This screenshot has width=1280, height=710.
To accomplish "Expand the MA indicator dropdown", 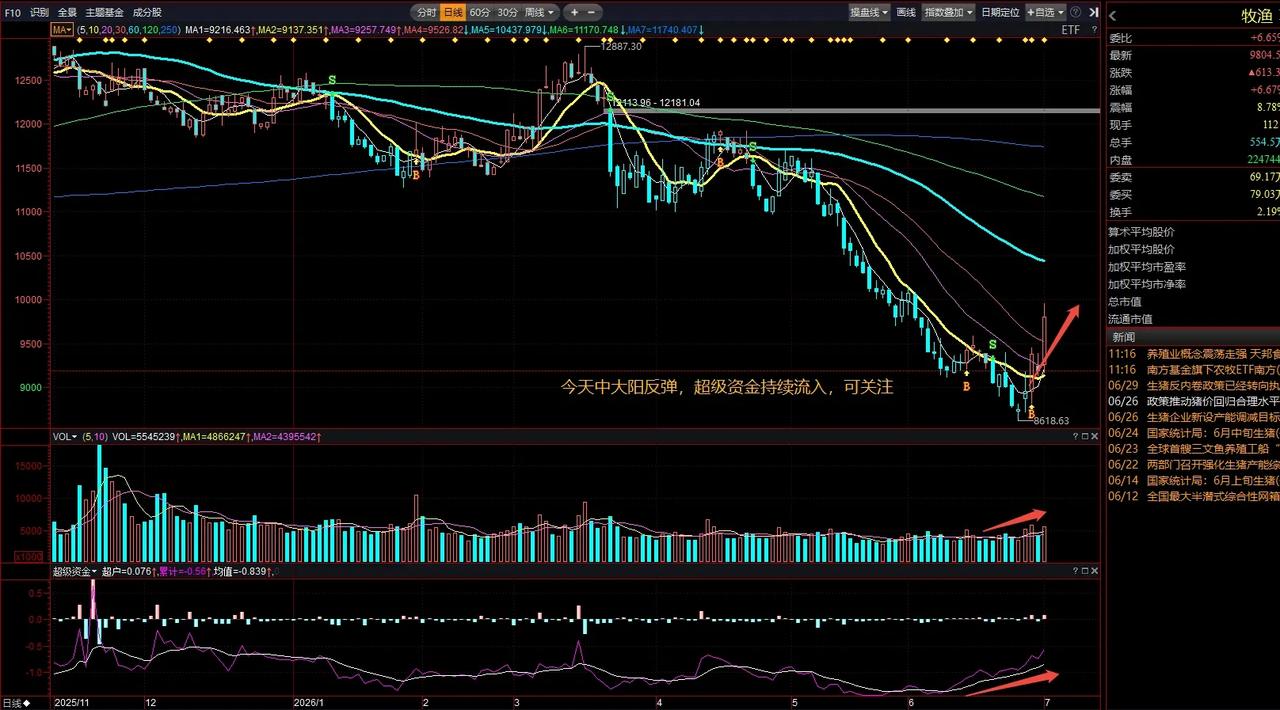I will click(61, 30).
